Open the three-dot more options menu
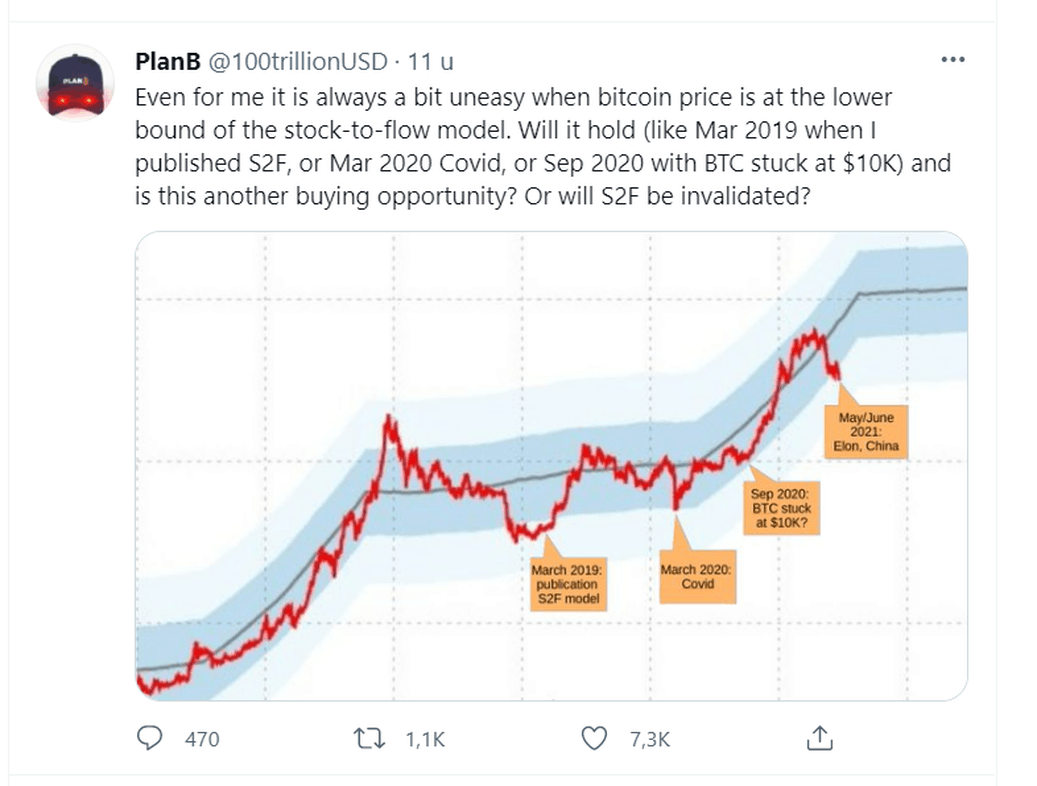The image size is (1037, 786). click(x=953, y=60)
